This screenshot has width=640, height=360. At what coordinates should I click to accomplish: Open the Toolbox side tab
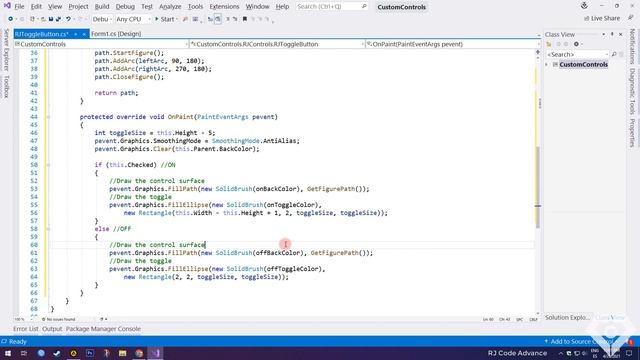tap(6, 87)
